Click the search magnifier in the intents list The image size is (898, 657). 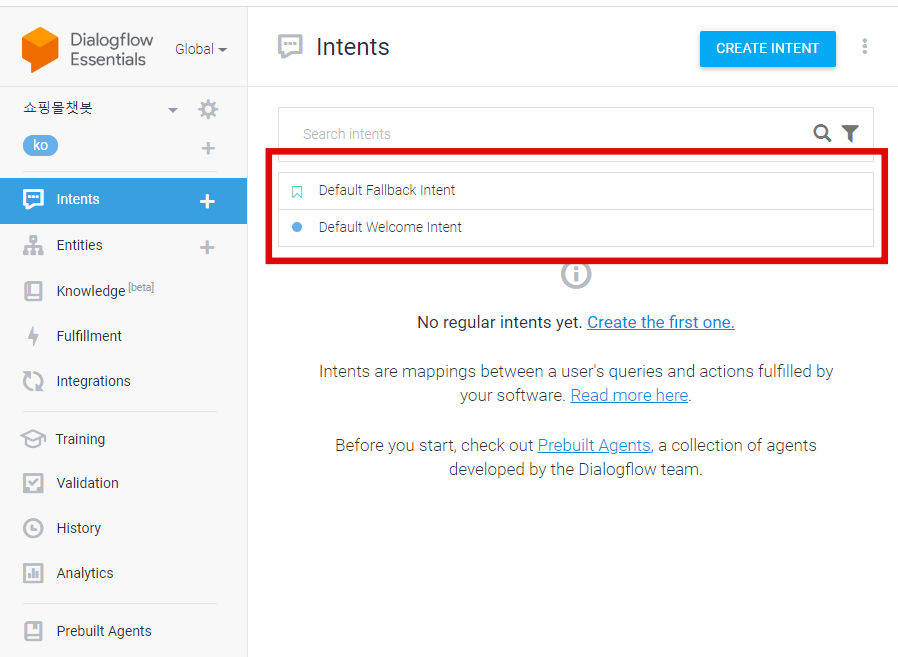822,133
